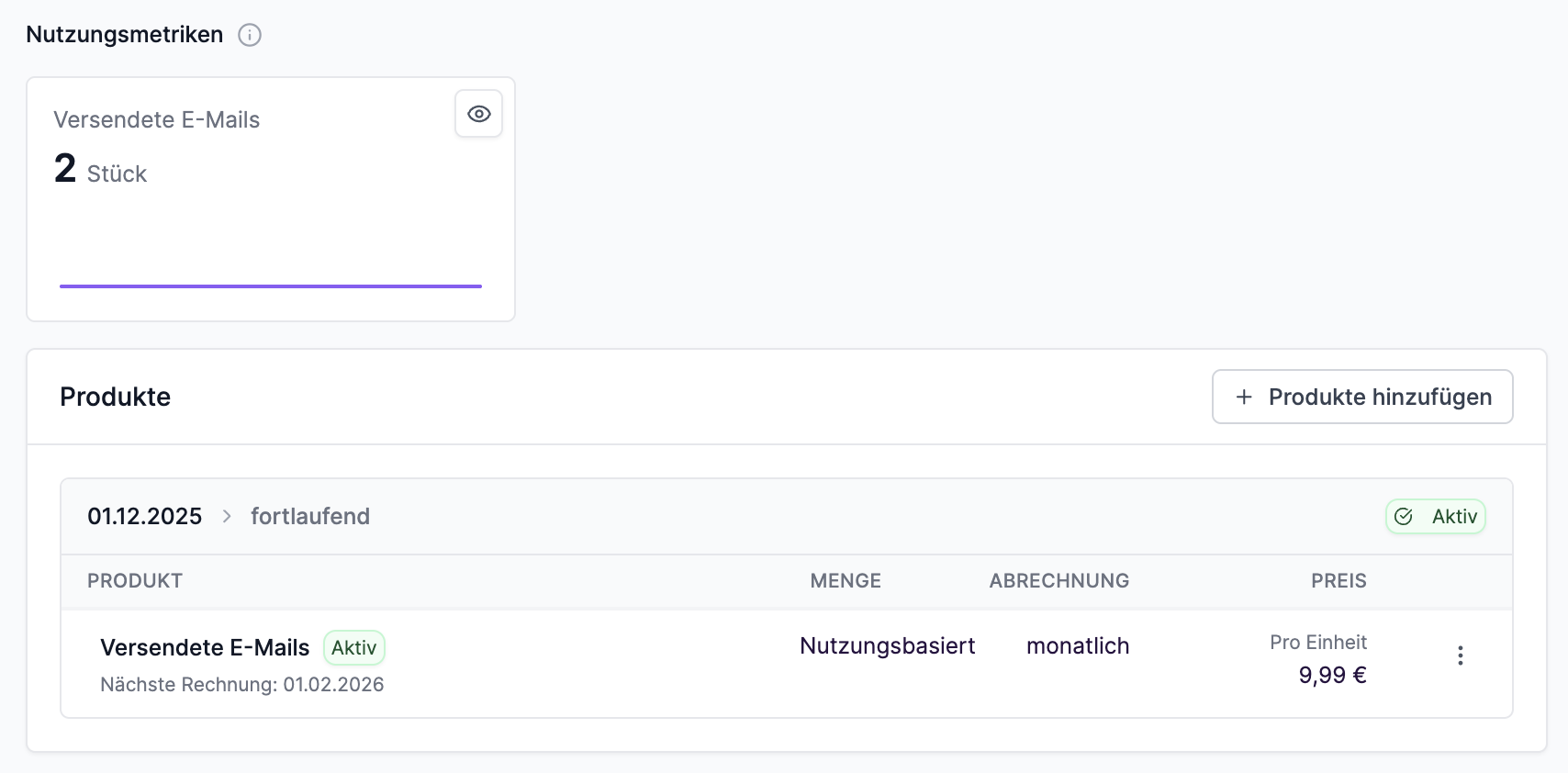Click the green Aktiv tag beside Versendete E-Mails product
Viewport: 1568px width, 773px height.
click(x=354, y=647)
